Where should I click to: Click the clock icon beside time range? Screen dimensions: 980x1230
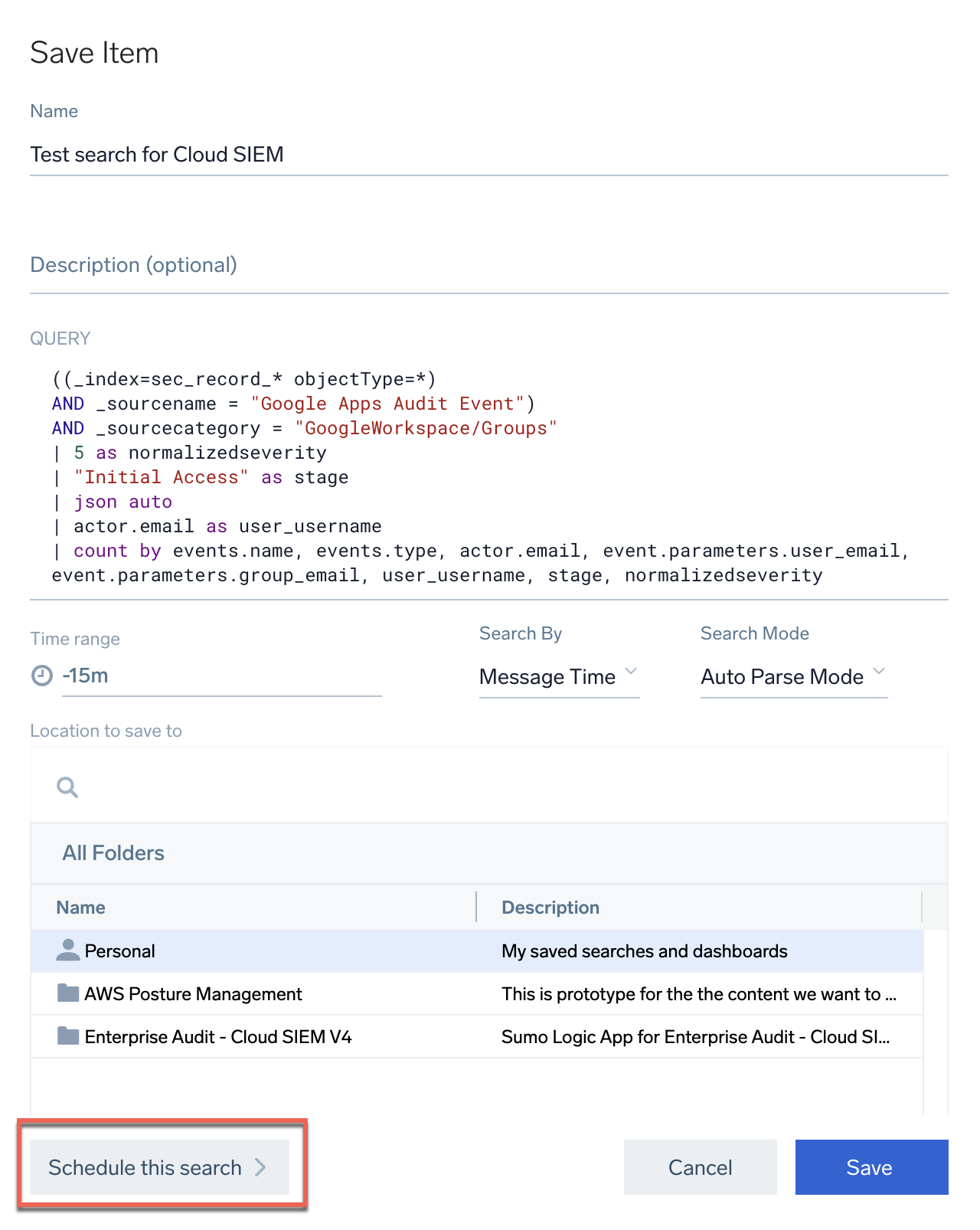coord(41,676)
